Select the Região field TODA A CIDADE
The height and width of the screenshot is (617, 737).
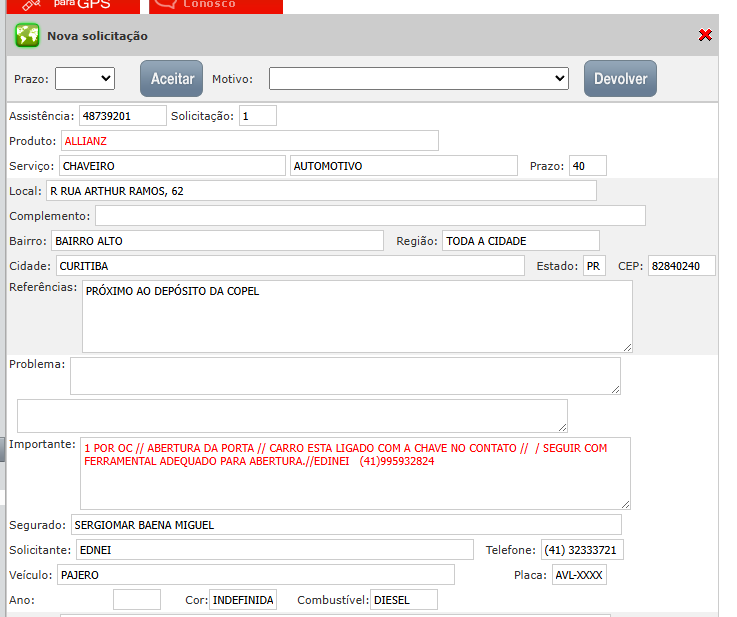point(521,241)
